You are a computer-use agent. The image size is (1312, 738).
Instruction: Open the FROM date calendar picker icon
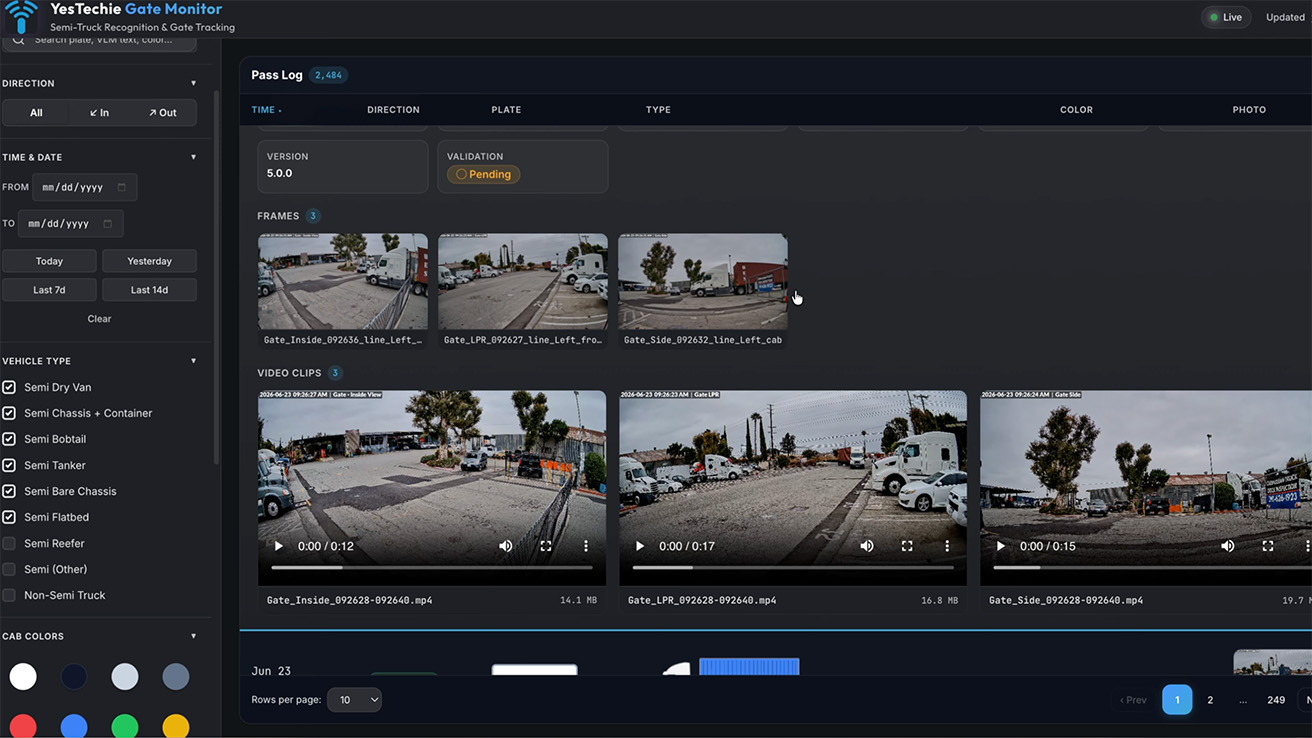(122, 187)
